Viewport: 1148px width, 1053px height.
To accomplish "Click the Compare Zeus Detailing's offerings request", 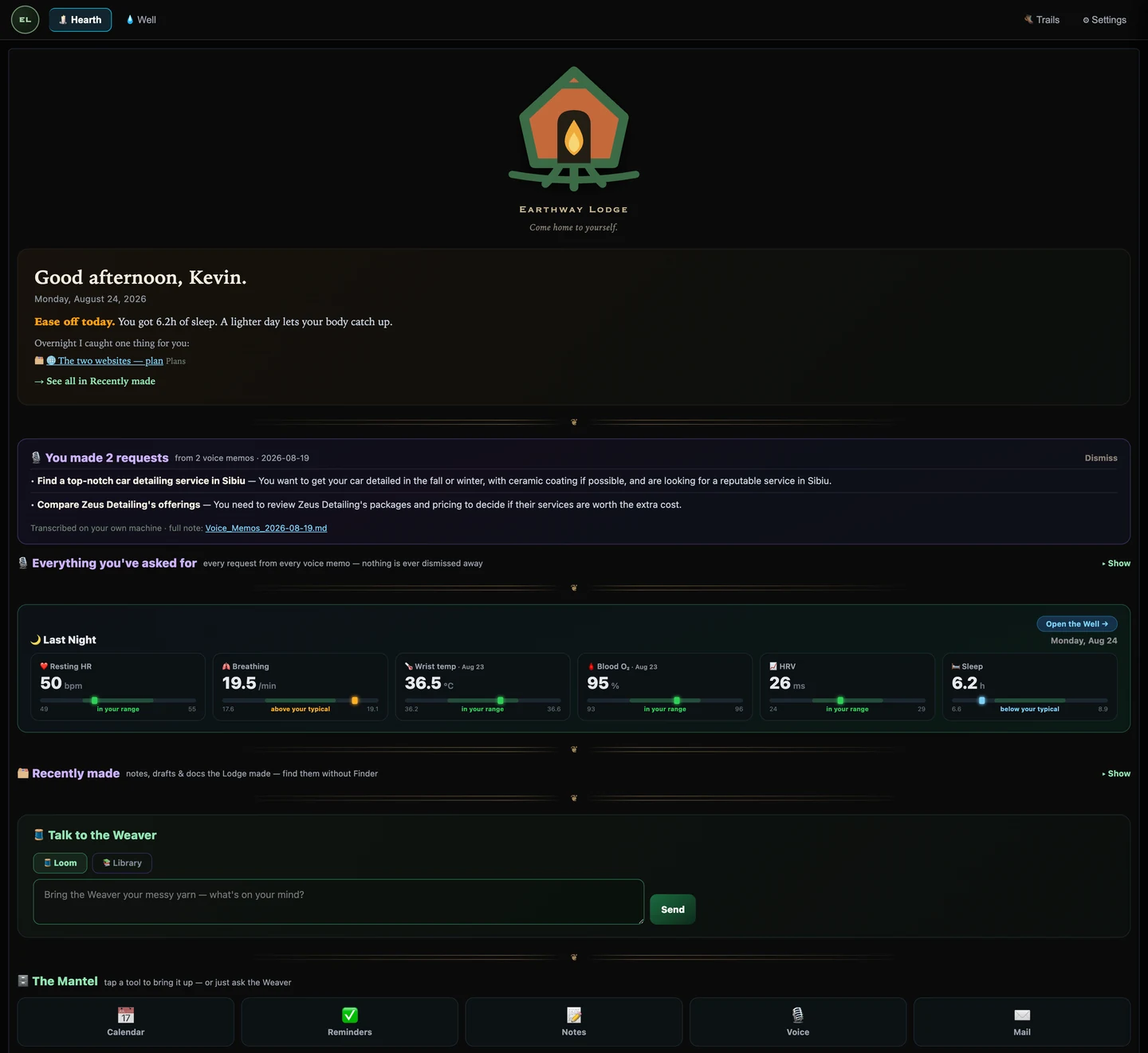I will pos(574,505).
